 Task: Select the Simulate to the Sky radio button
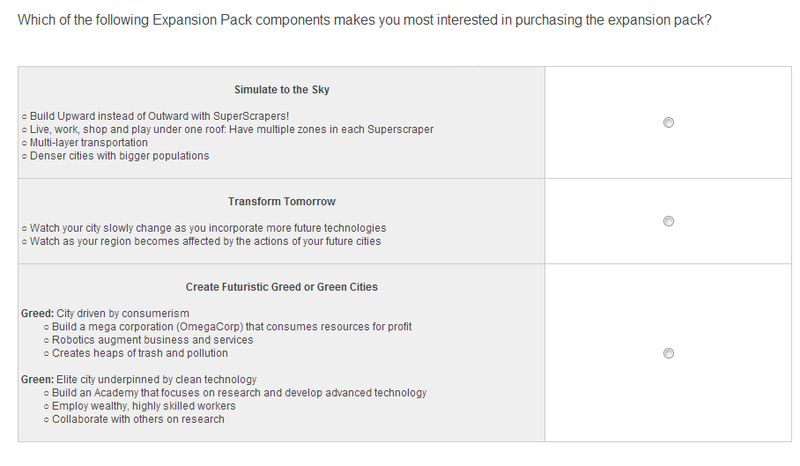[x=668, y=122]
